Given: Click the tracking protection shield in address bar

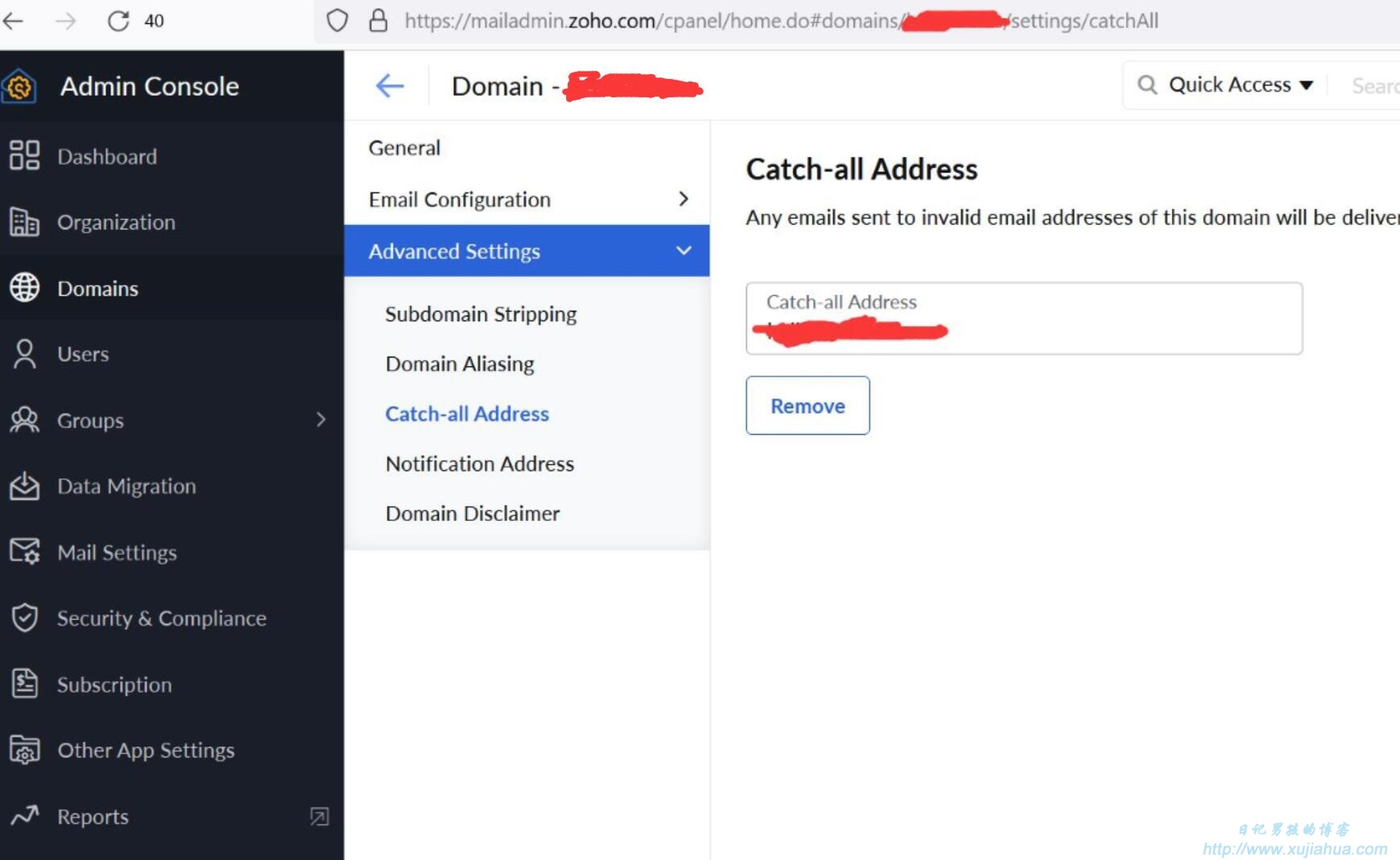Looking at the screenshot, I should pos(337,21).
